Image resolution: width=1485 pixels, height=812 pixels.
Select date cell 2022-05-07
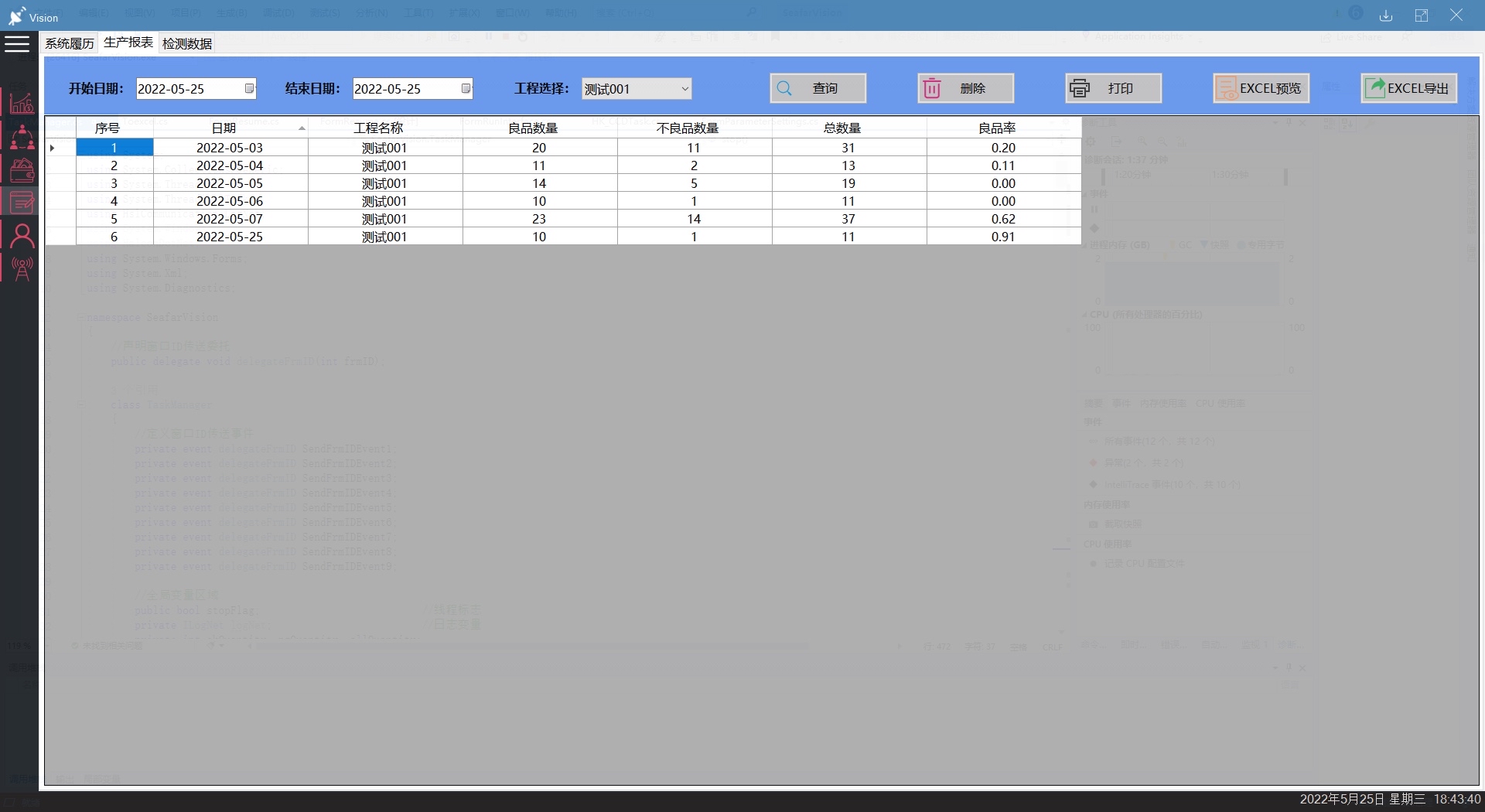(230, 219)
